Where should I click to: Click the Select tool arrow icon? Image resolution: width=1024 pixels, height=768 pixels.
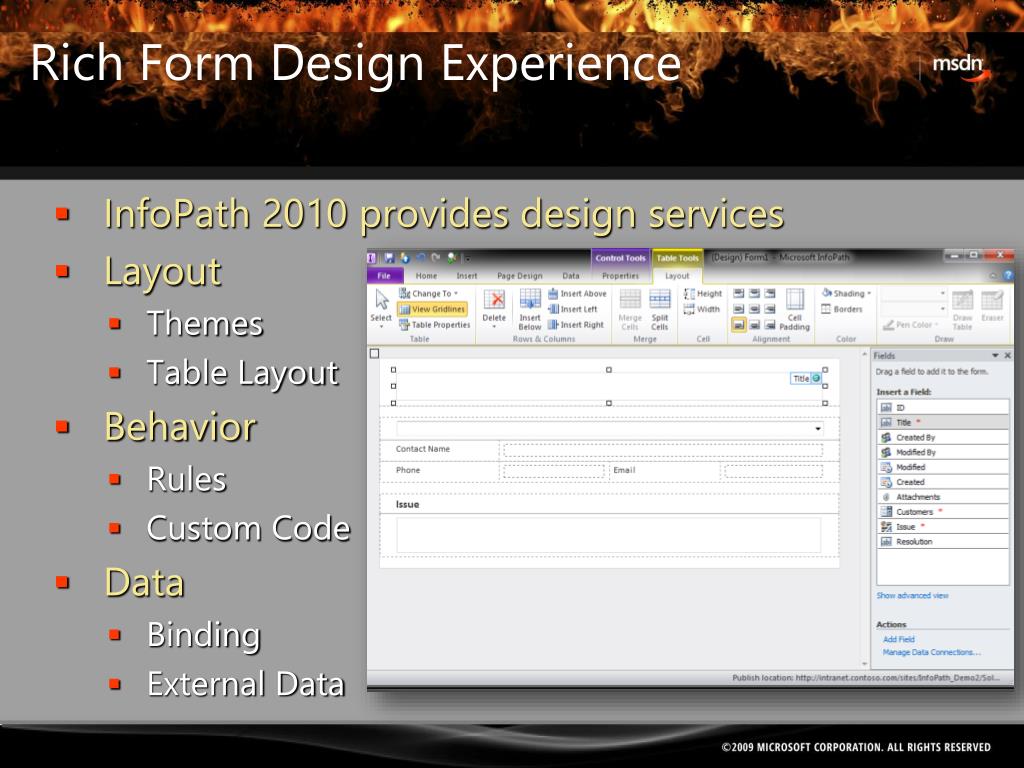(x=382, y=300)
